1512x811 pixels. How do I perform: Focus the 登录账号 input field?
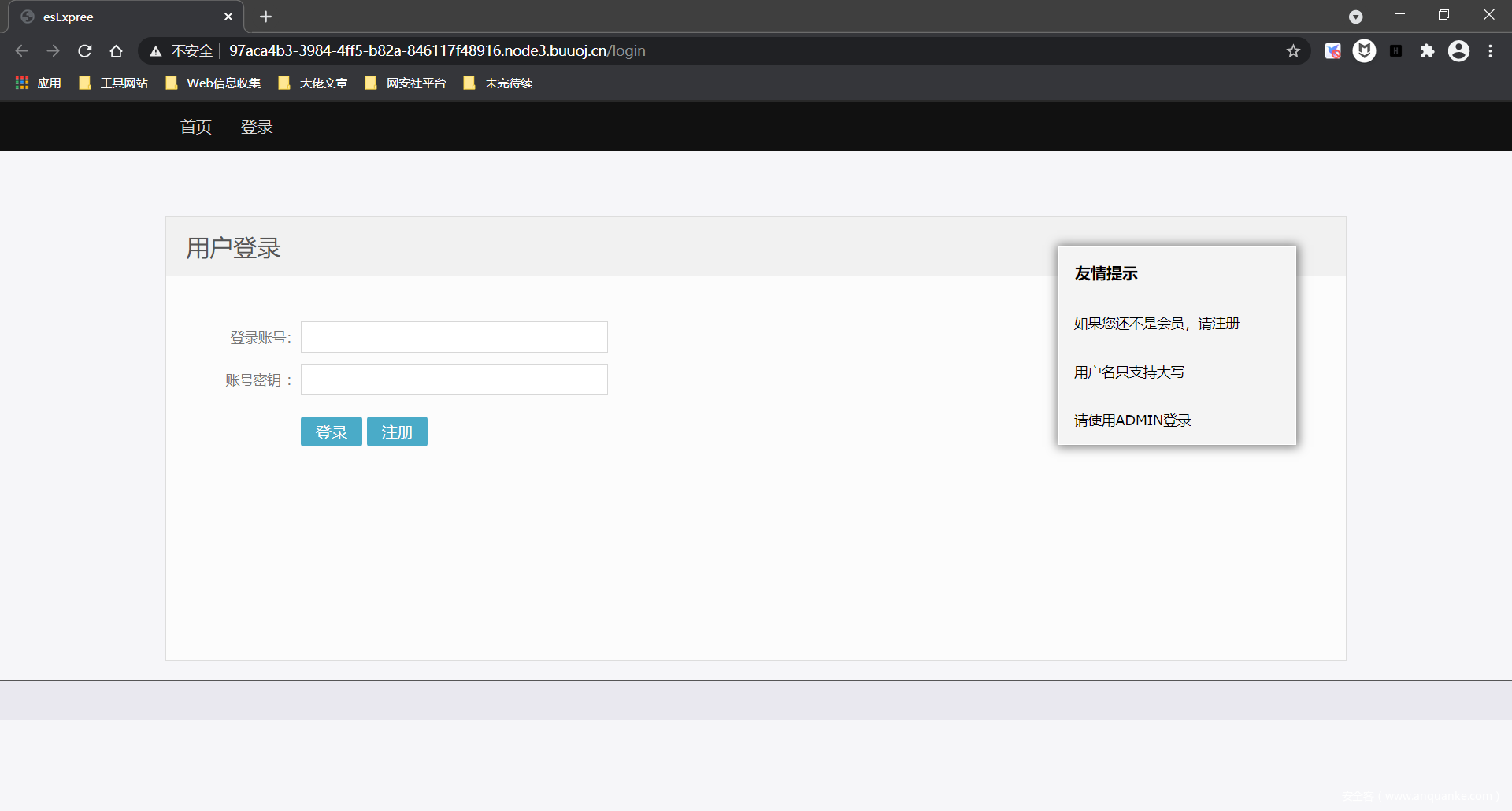tap(454, 337)
